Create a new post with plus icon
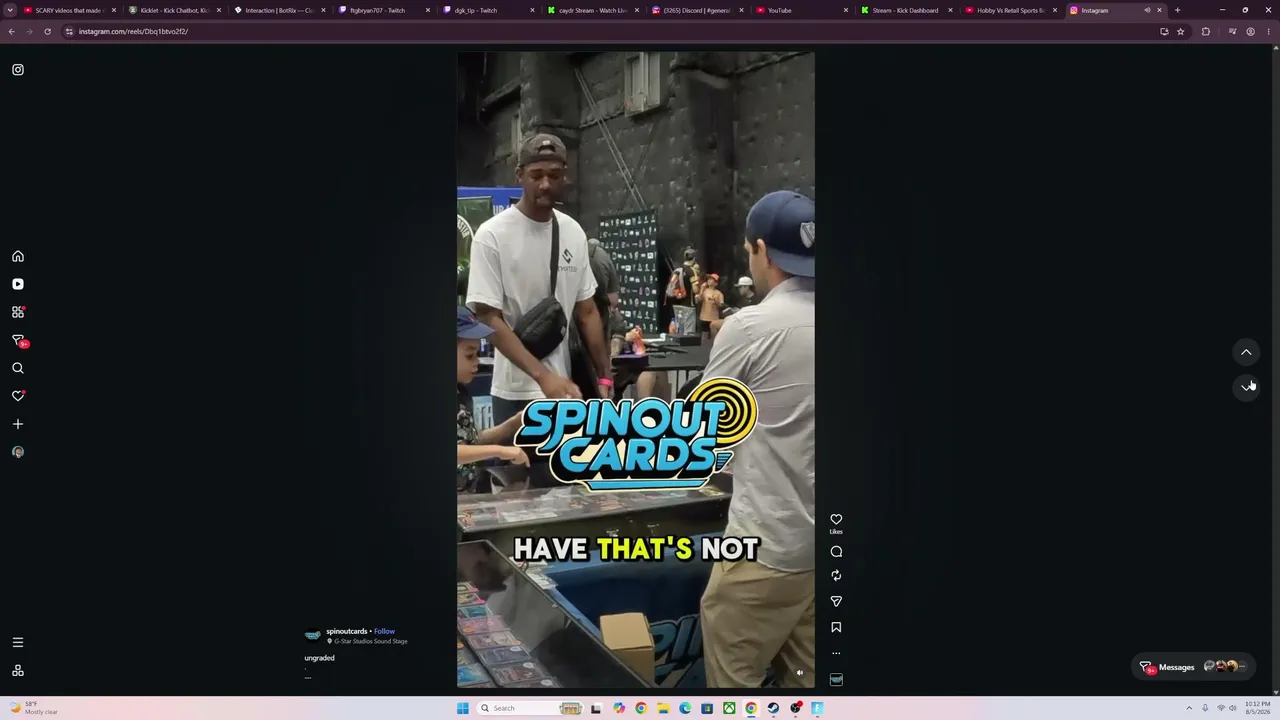1280x720 pixels. point(18,424)
